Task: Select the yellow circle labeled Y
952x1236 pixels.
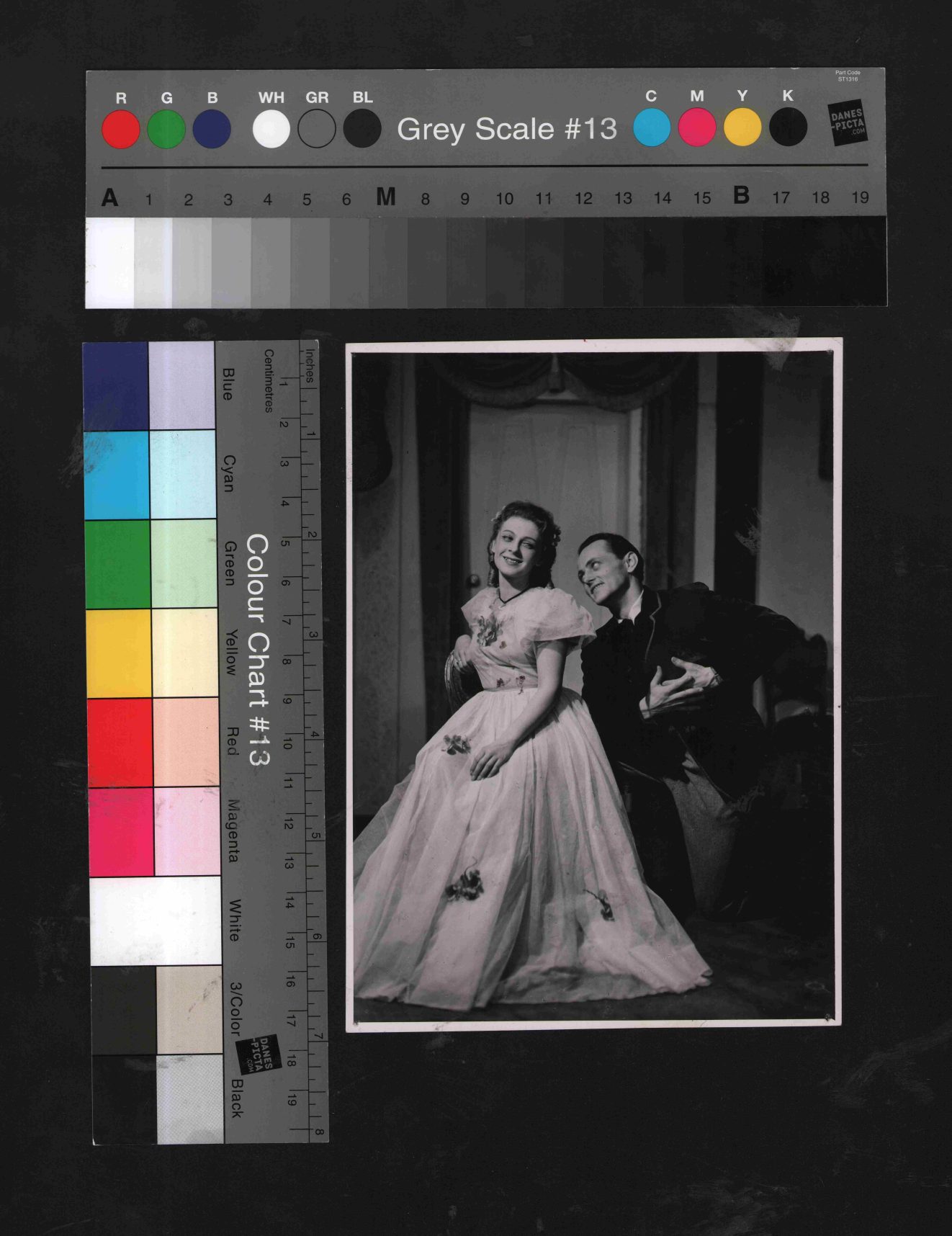Action: tap(742, 127)
